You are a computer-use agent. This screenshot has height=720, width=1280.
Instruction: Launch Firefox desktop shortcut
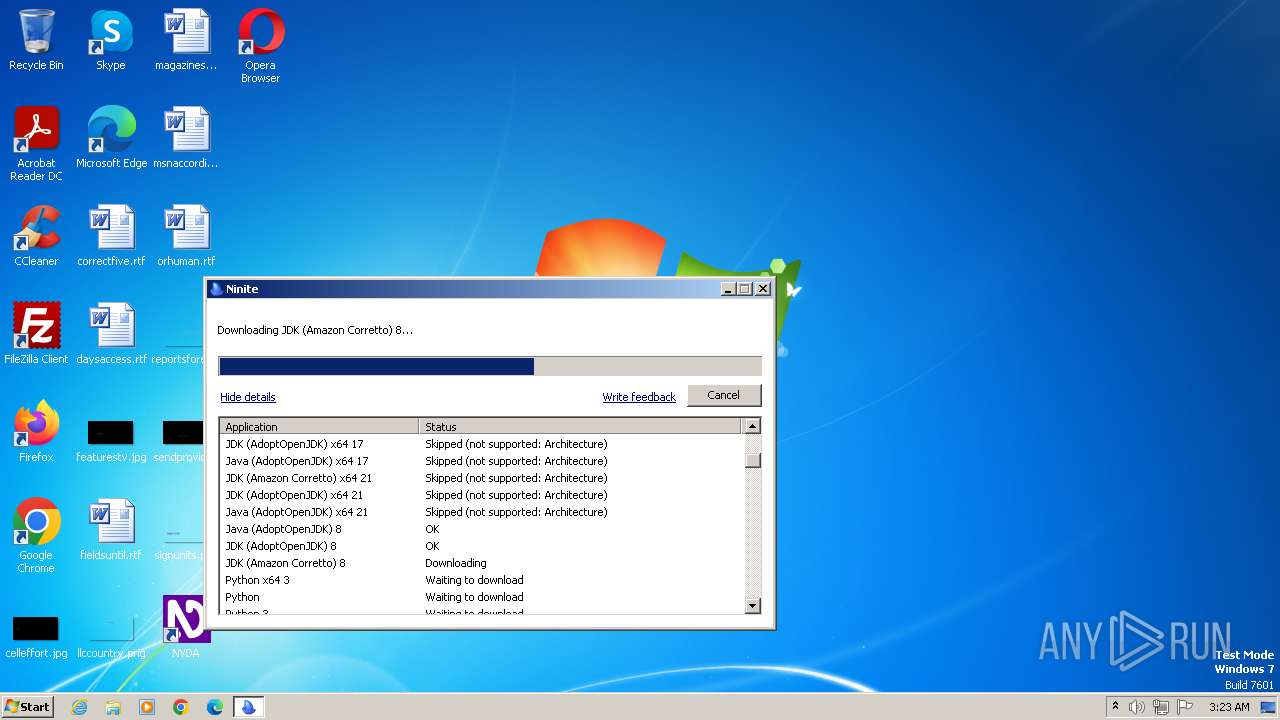[36, 432]
